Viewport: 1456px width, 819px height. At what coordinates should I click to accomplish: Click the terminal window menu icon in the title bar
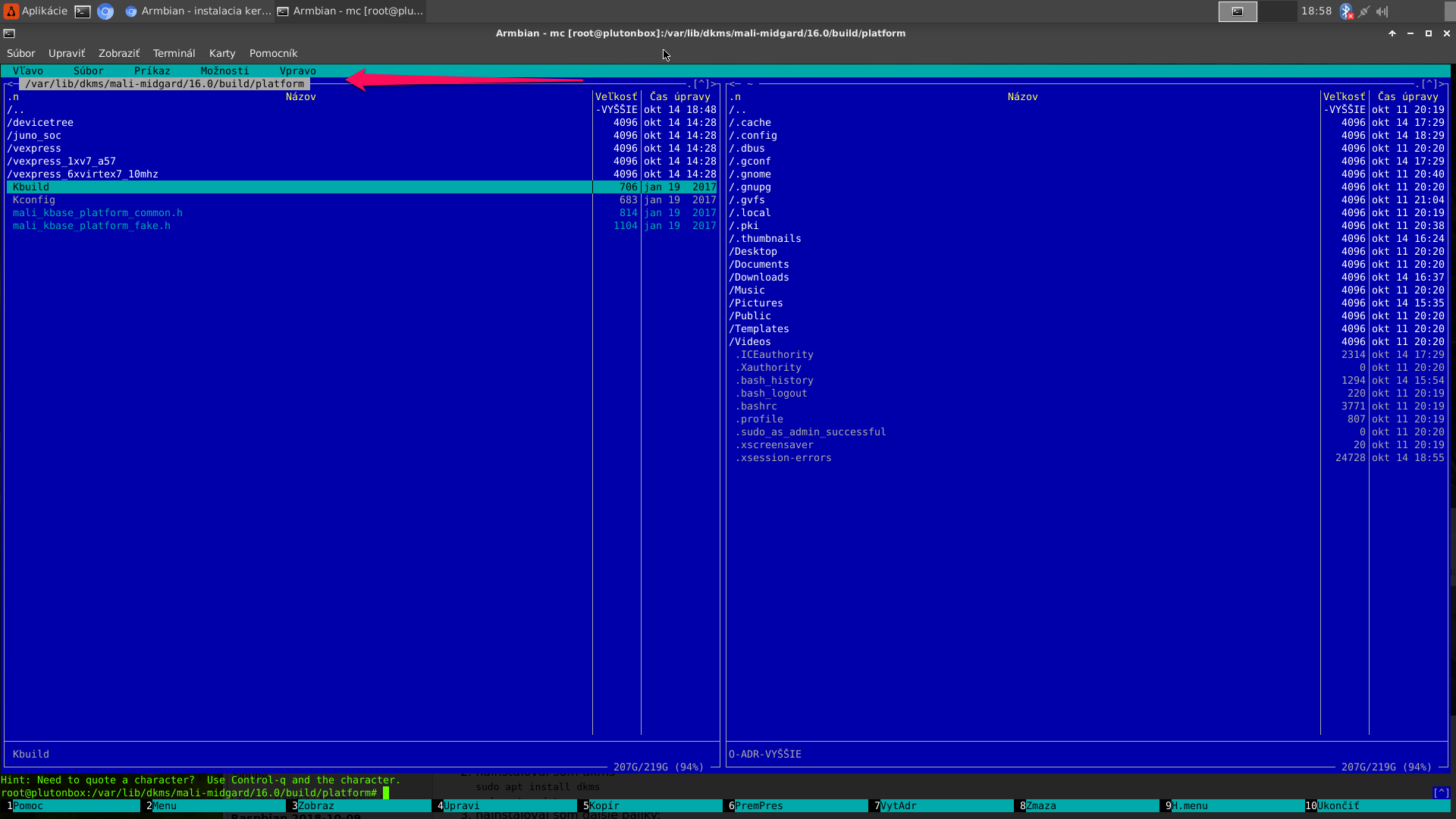tap(9, 33)
